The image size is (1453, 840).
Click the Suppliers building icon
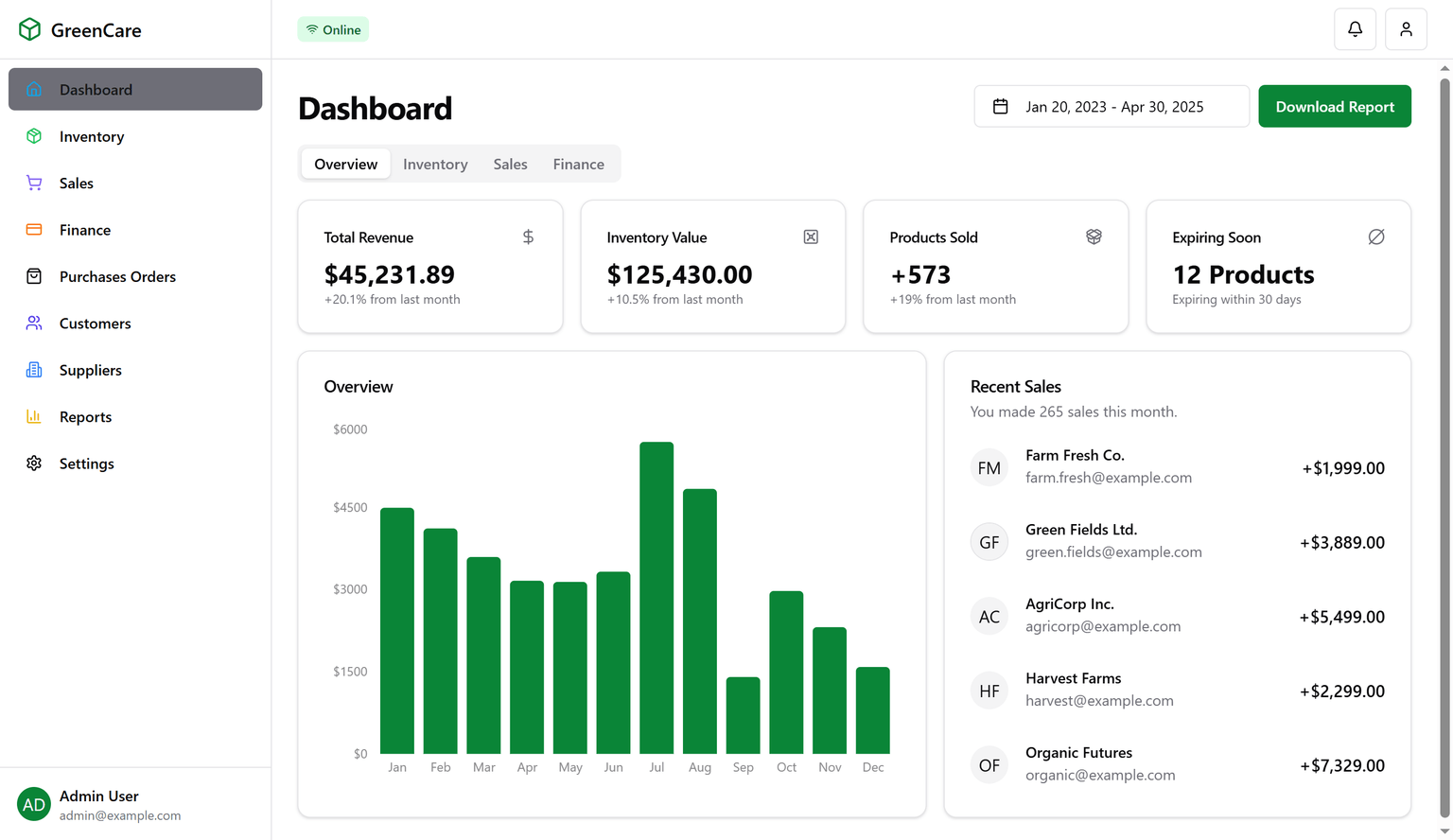34,370
